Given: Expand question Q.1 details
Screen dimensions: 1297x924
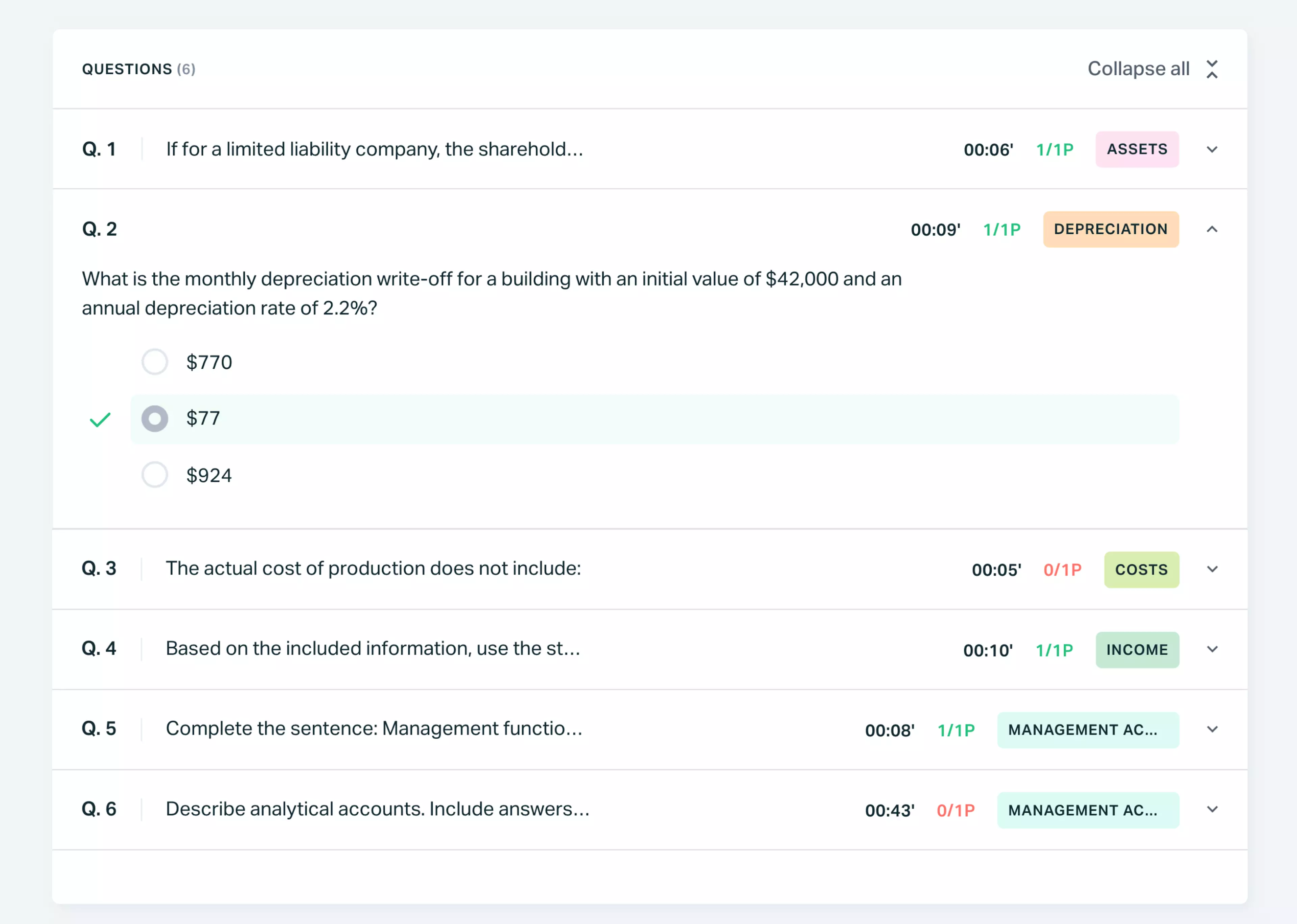Looking at the screenshot, I should [1212, 149].
